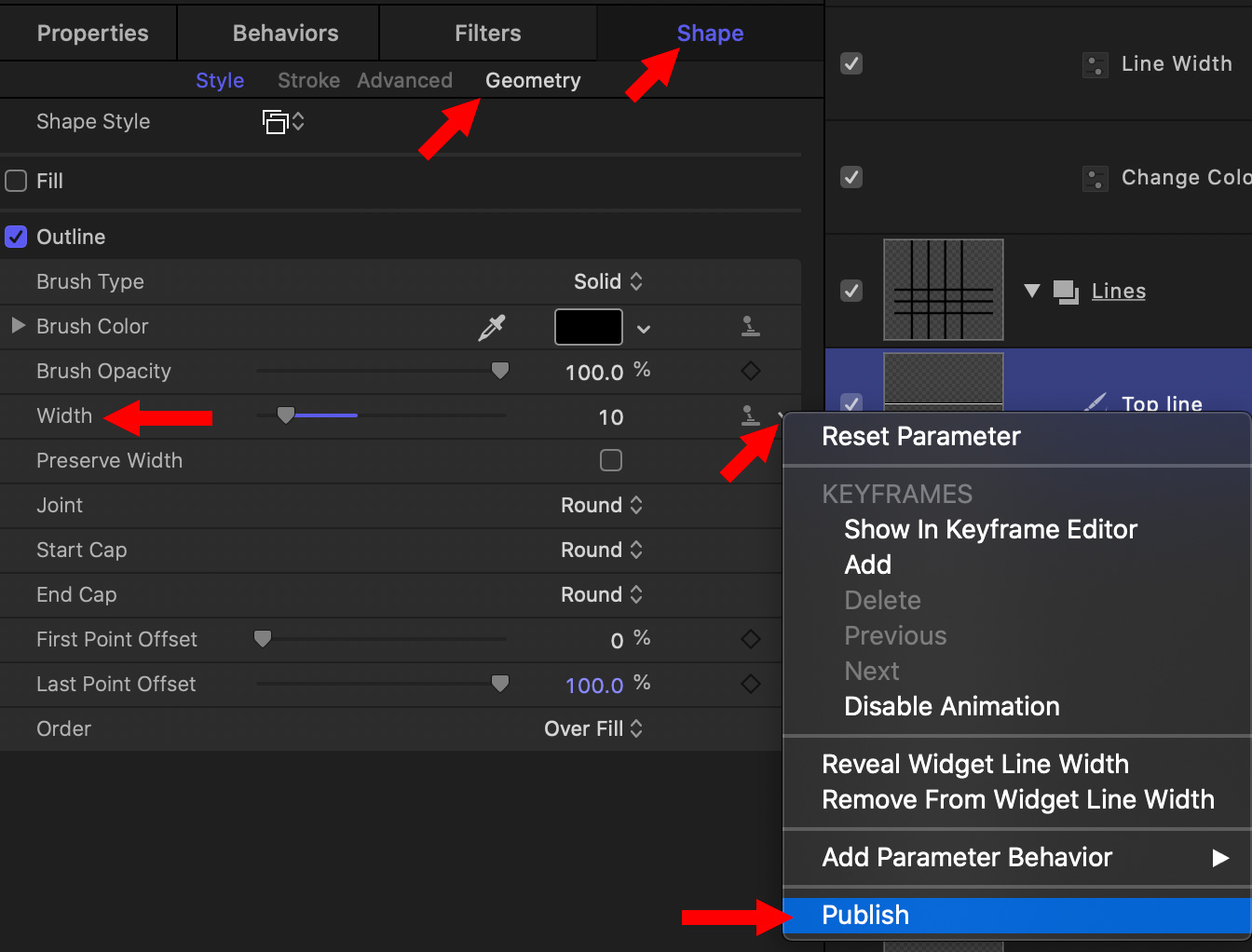Viewport: 1252px width, 952px height.
Task: Open Brush Color swatch dropdown arrow
Action: pyautogui.click(x=644, y=329)
